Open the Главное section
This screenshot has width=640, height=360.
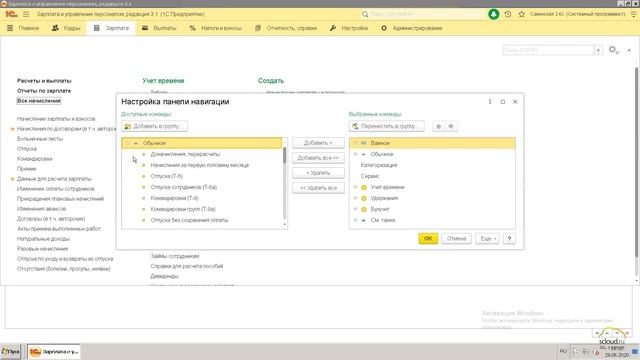tap(23, 28)
